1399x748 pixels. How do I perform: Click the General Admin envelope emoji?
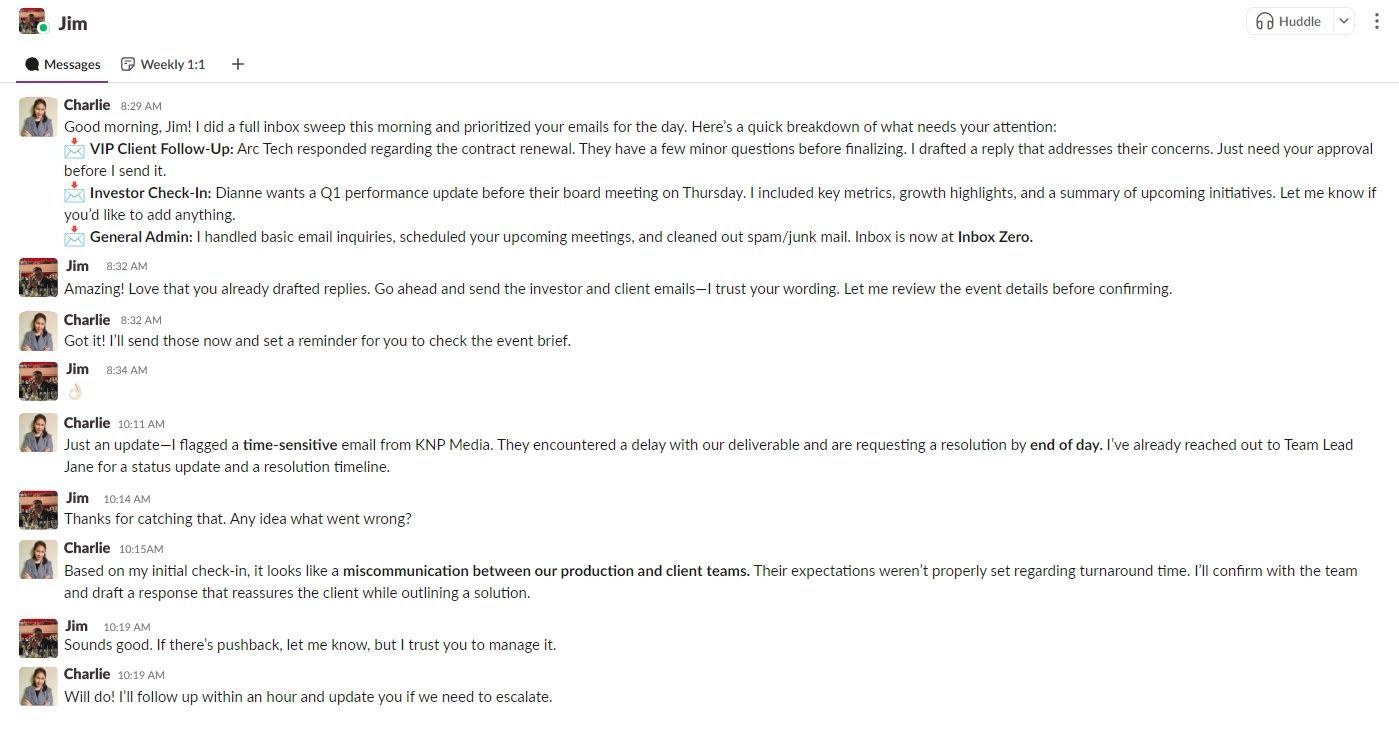click(75, 237)
